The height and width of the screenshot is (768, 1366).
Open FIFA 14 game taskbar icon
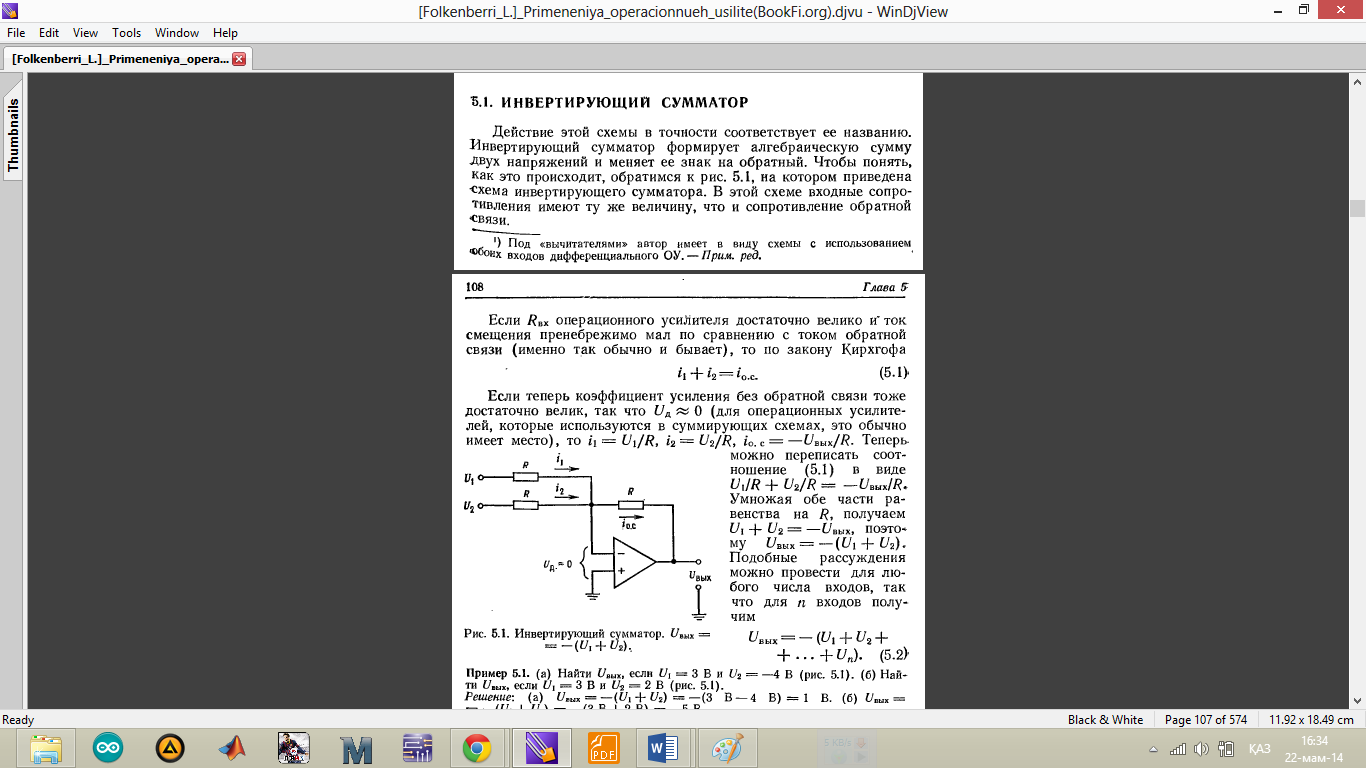coord(293,748)
